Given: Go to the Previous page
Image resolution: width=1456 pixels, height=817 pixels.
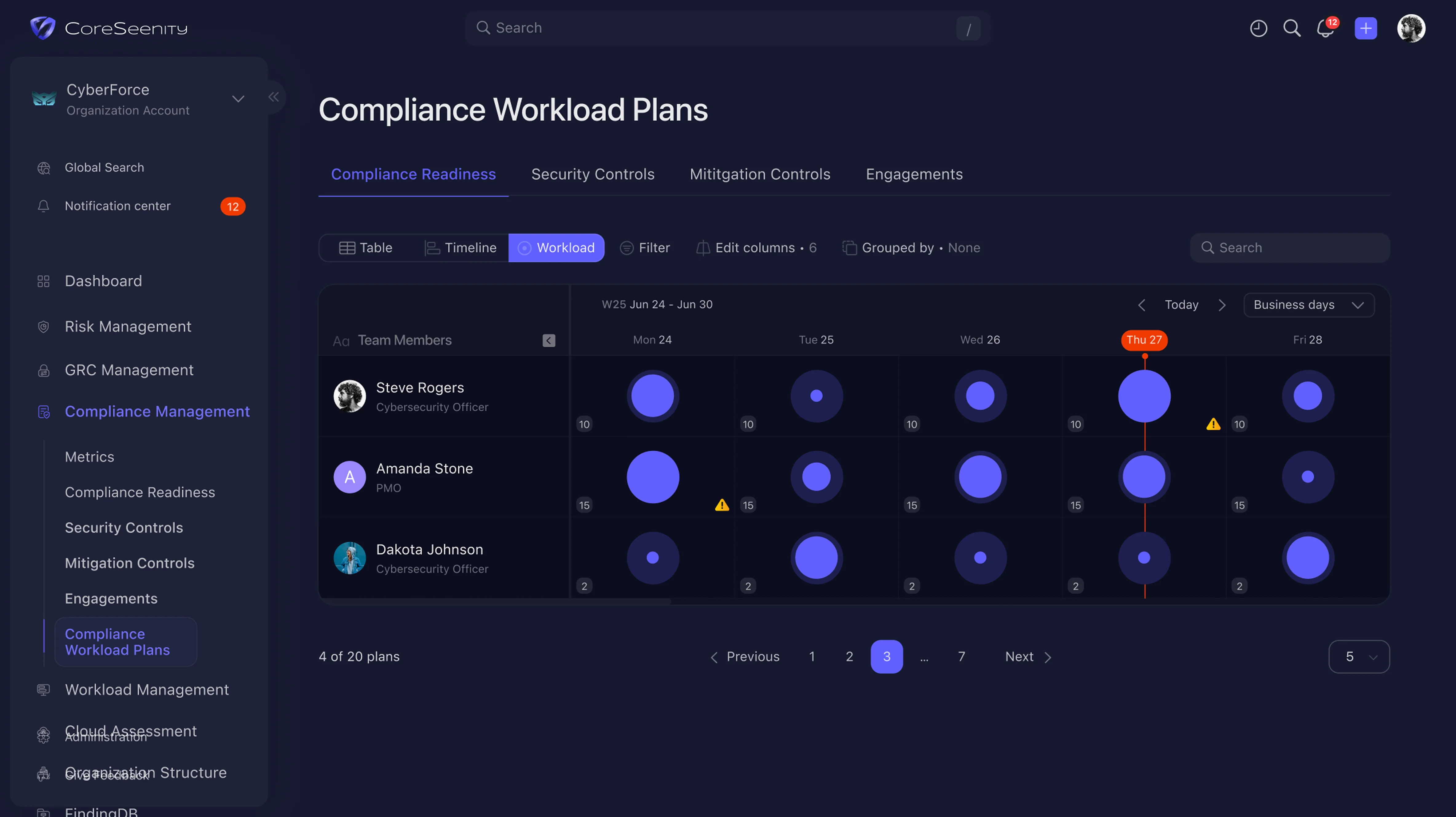Looking at the screenshot, I should [745, 656].
